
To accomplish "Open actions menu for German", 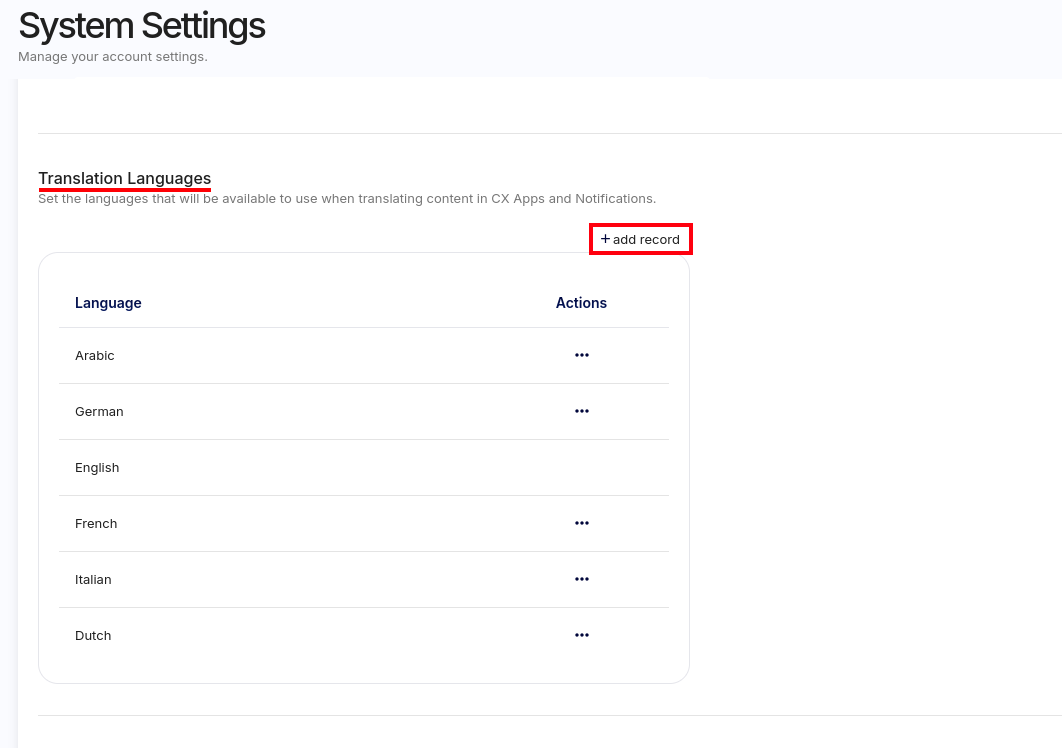I will click(582, 411).
